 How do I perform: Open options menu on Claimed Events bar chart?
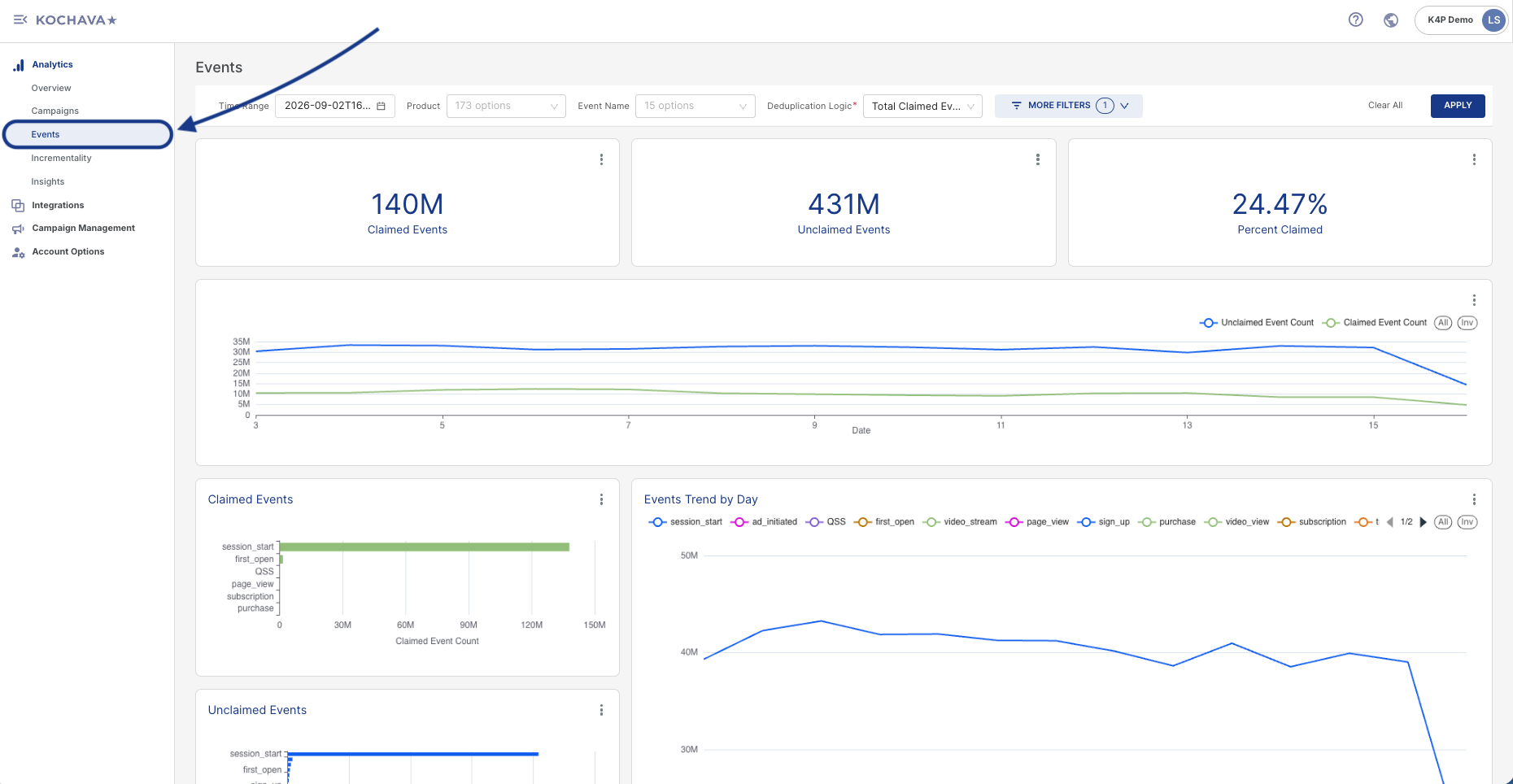point(601,499)
